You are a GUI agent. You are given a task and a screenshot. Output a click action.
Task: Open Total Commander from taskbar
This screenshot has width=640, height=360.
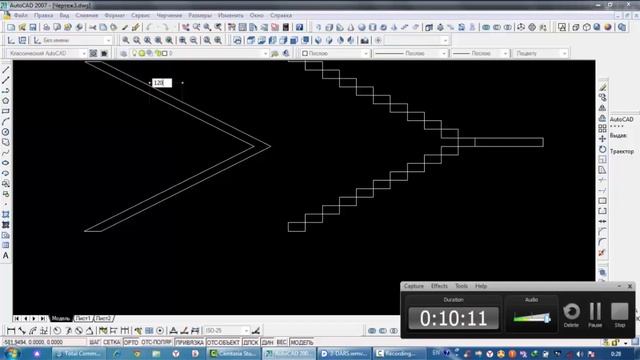[x=78, y=353]
